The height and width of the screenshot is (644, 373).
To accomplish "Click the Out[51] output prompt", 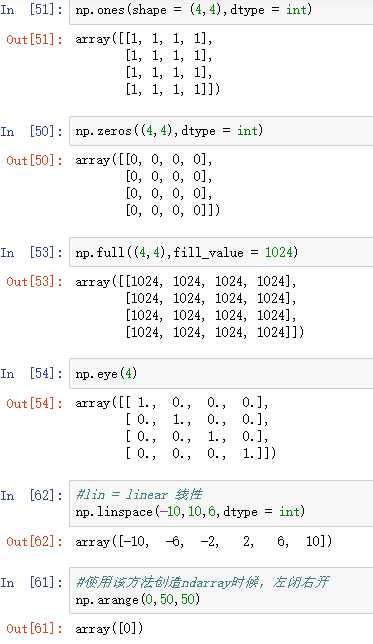I will [x=35, y=39].
